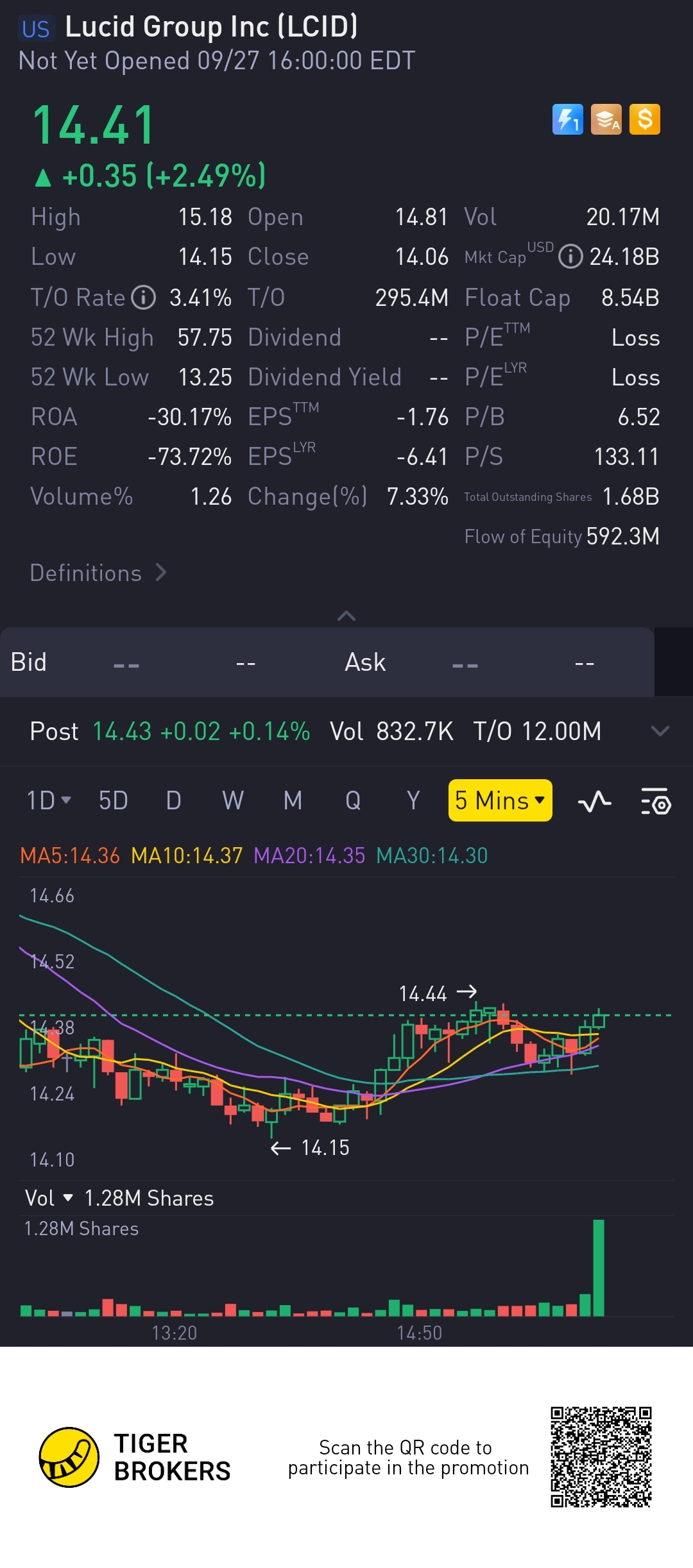
Task: Open info for T/O Rate
Action: (144, 298)
